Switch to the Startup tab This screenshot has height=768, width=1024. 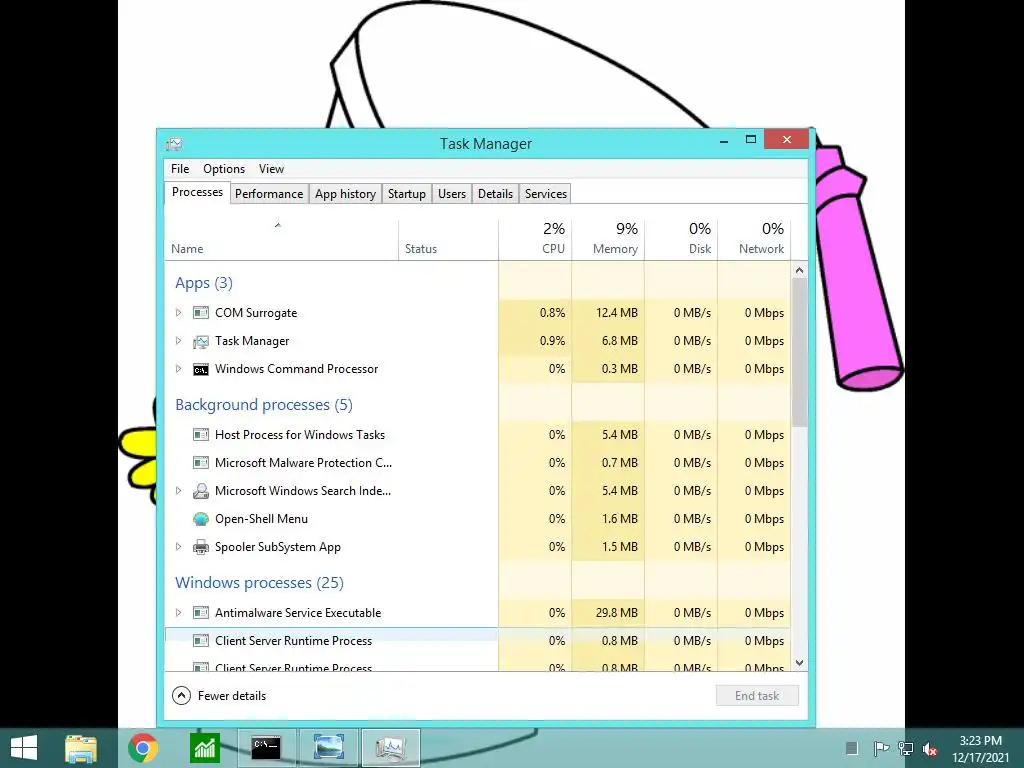pos(407,194)
